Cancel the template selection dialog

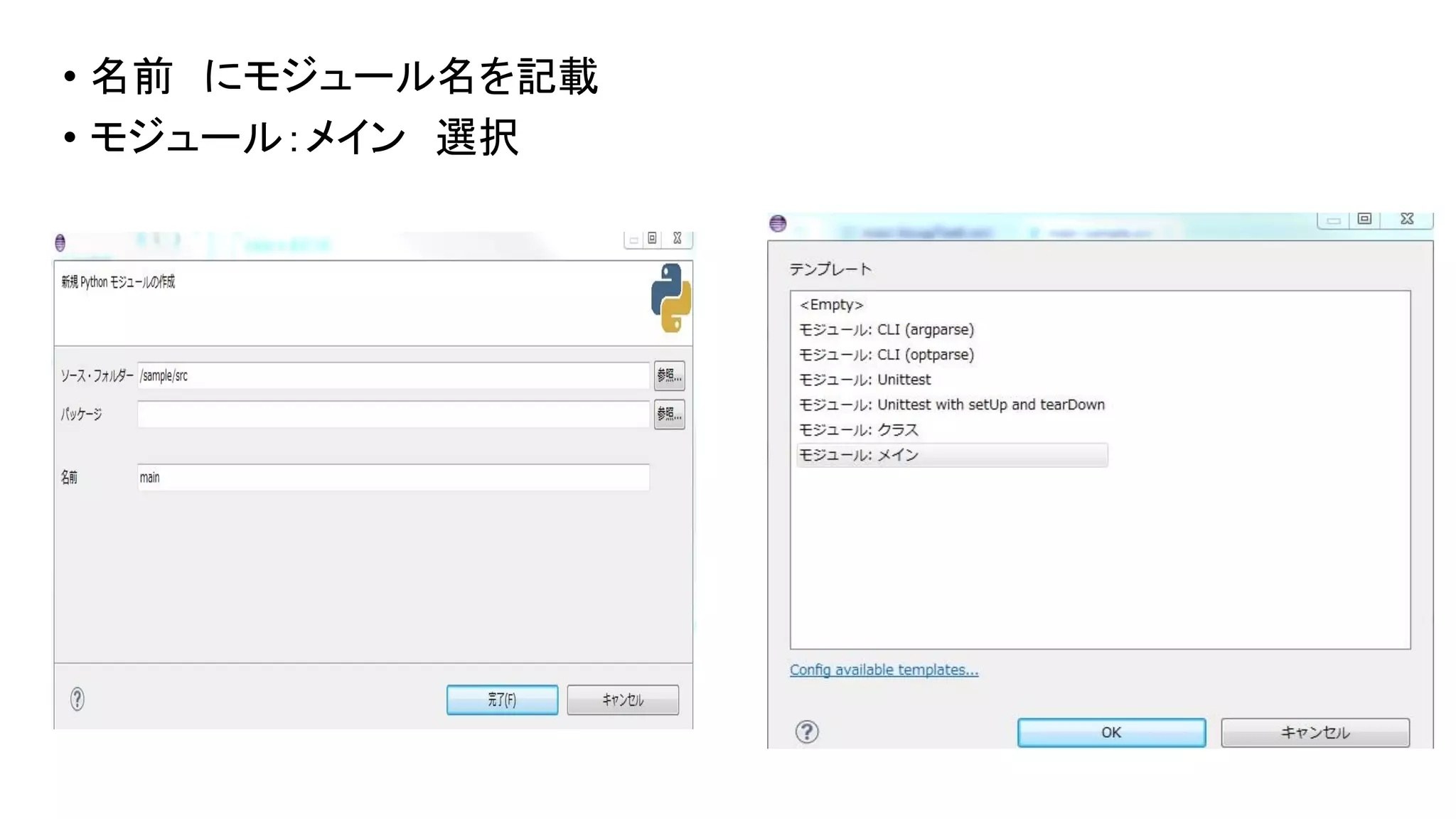[1315, 733]
